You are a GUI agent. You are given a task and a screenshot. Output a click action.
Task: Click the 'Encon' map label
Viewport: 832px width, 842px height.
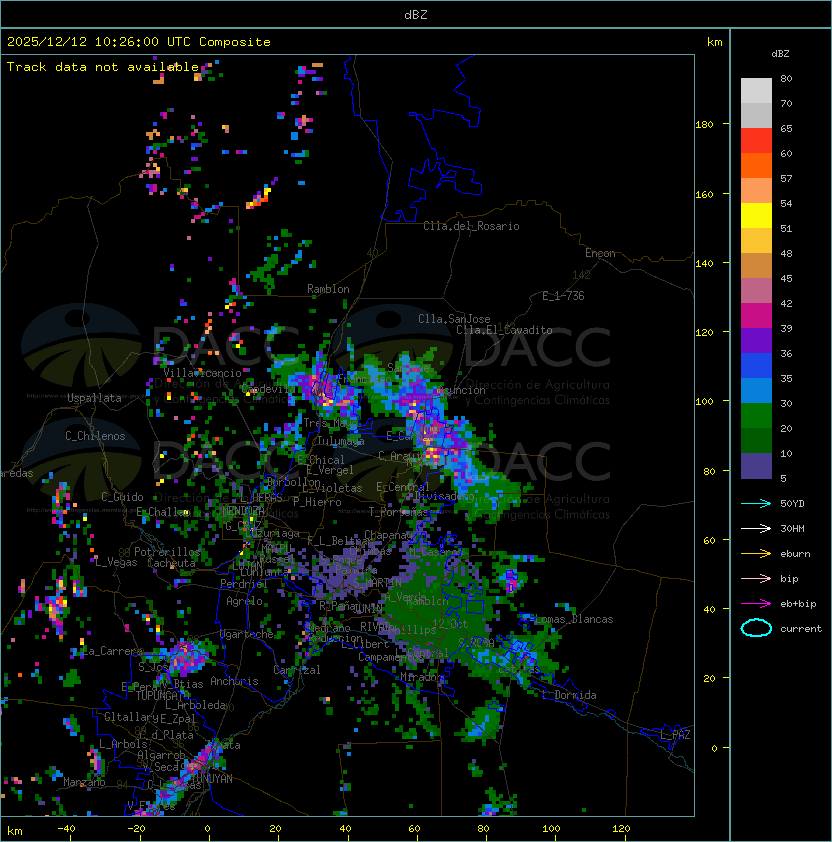(600, 253)
